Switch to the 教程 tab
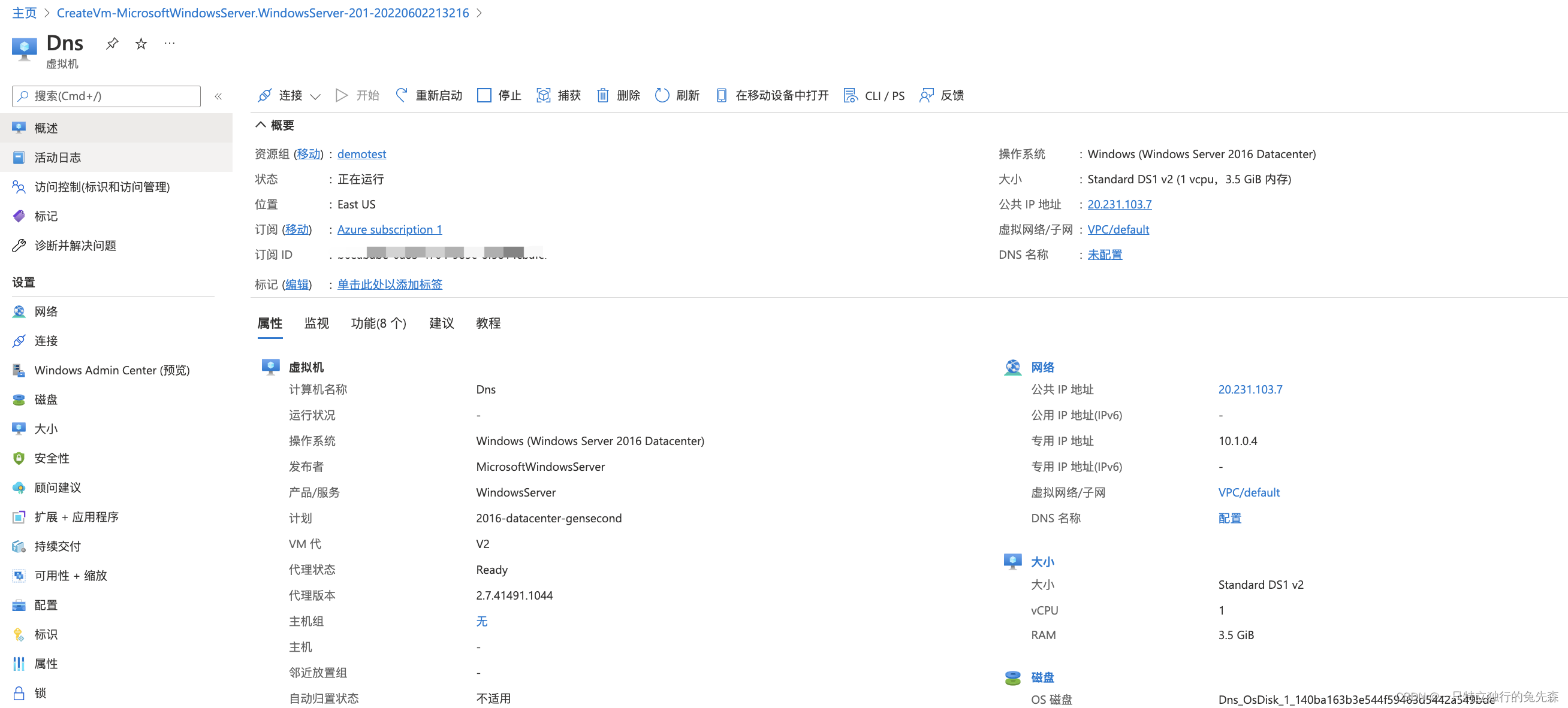This screenshot has width=1568, height=708. [x=488, y=323]
